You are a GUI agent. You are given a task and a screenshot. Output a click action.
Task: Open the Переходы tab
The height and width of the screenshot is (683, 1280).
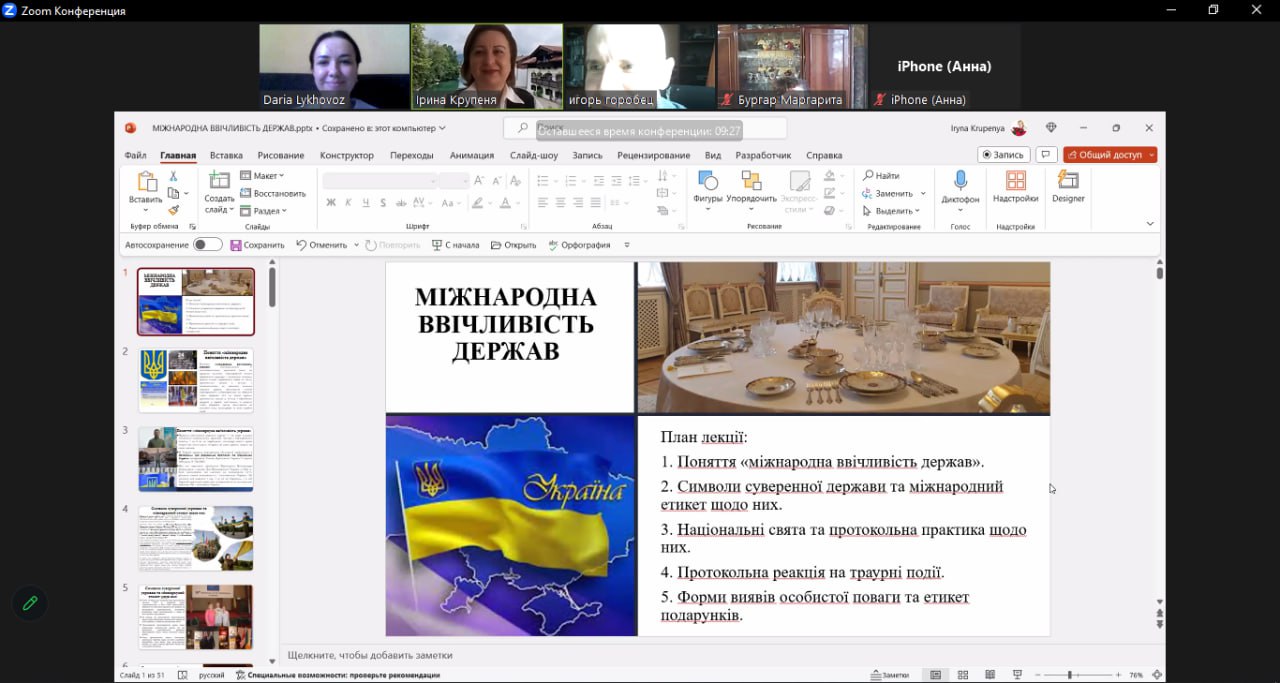click(412, 155)
